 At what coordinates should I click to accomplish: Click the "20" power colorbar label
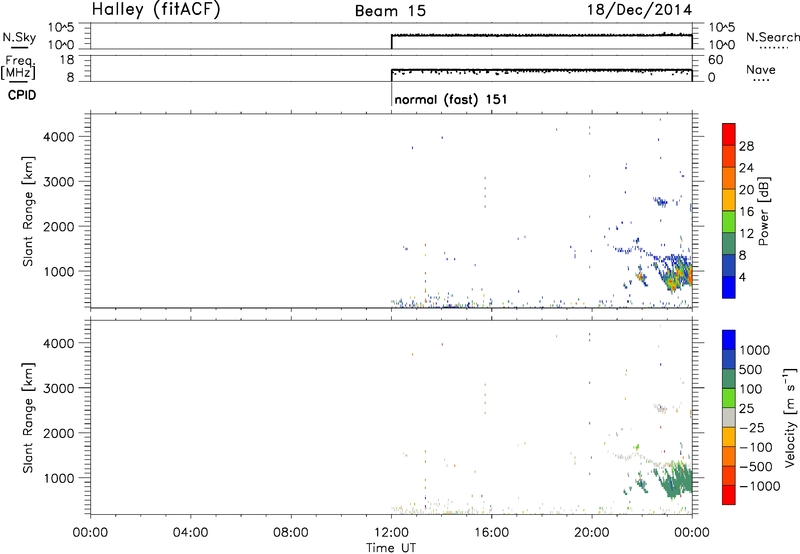[746, 190]
